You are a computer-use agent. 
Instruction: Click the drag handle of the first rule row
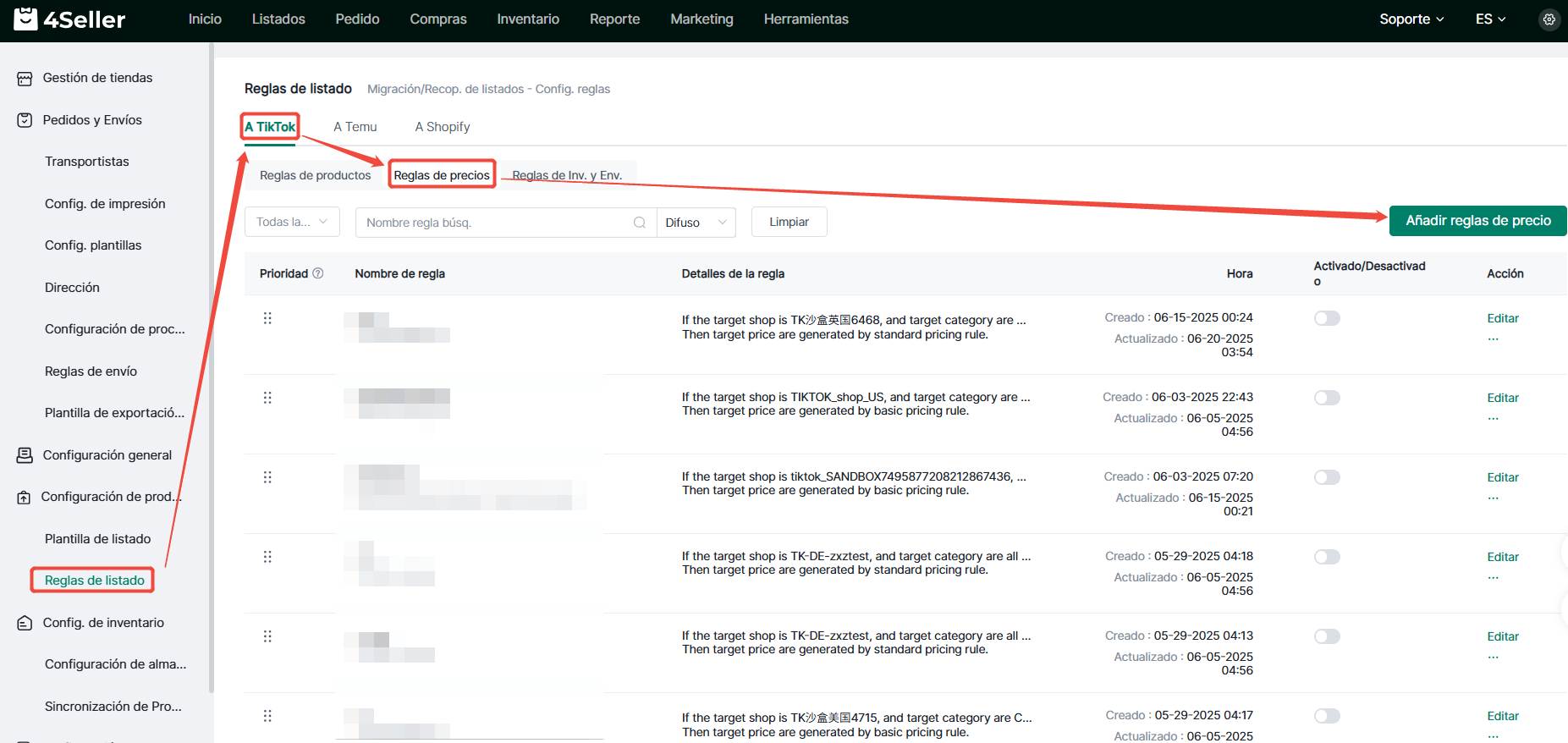[x=267, y=318]
